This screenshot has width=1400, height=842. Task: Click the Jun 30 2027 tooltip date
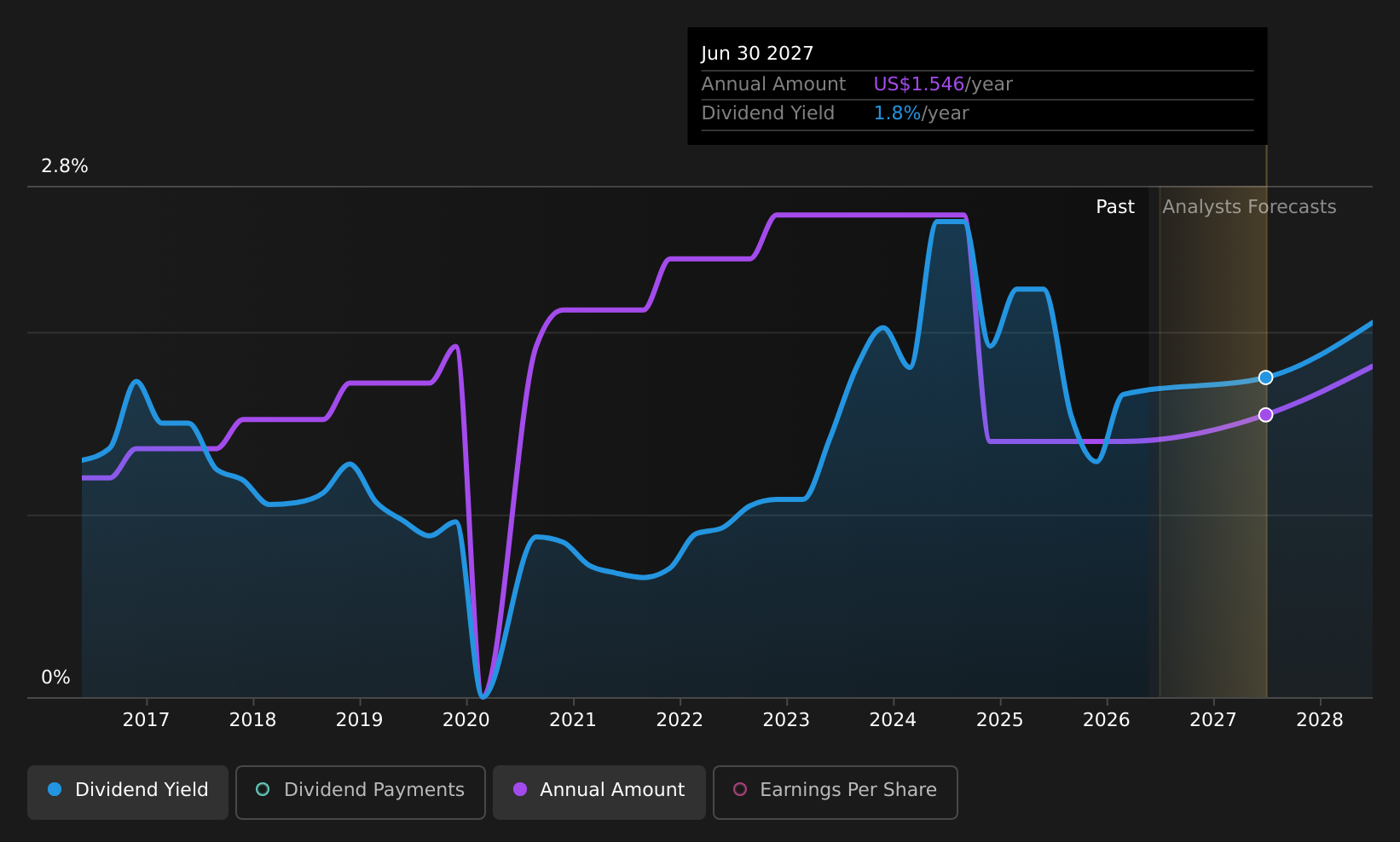pos(757,54)
